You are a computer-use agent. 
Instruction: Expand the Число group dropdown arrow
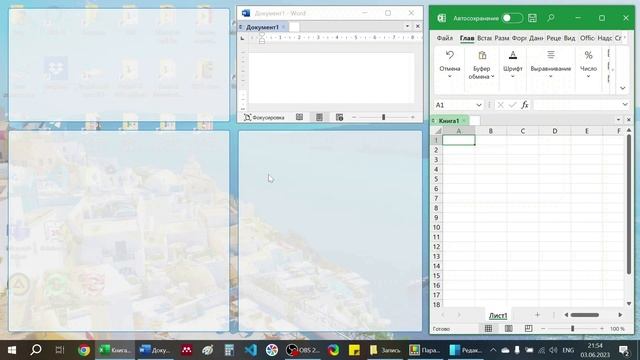point(588,76)
